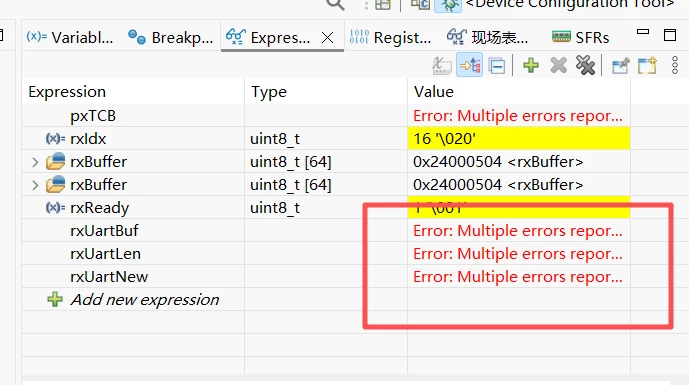Switch to the Variables tab
The image size is (689, 385).
coord(69,37)
